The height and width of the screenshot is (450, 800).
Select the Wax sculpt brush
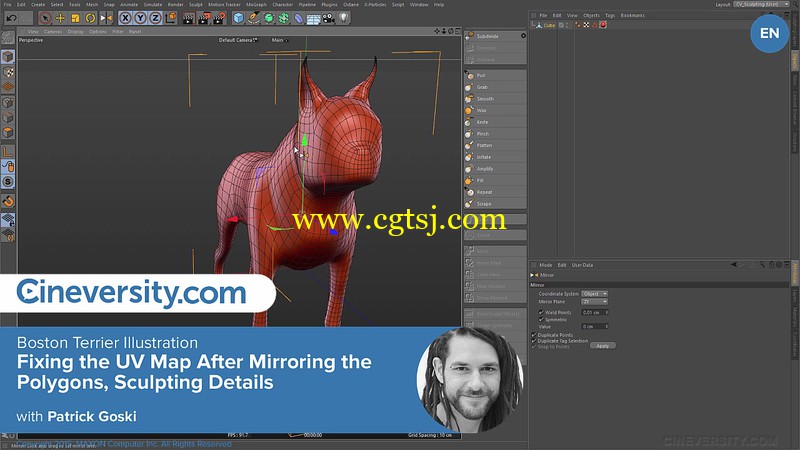pos(495,111)
